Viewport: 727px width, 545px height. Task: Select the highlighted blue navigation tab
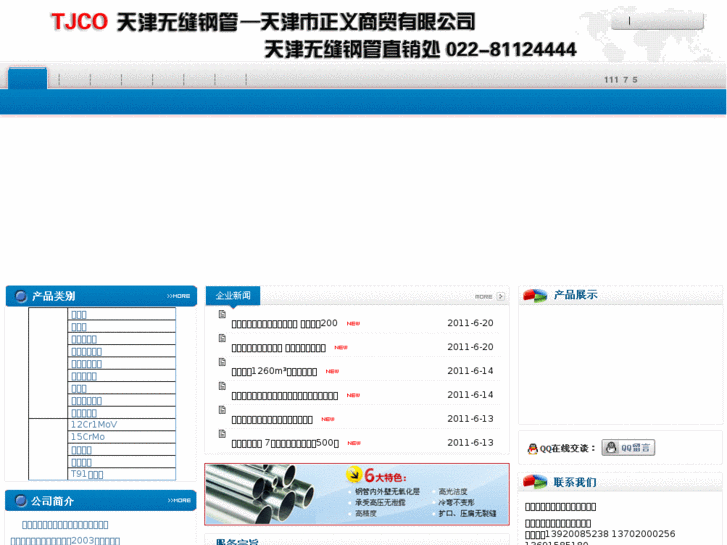tap(27, 78)
